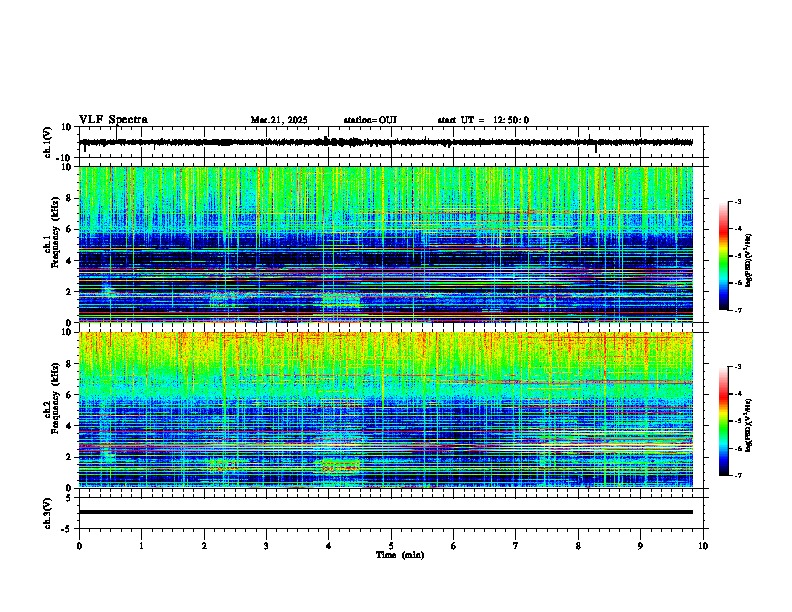Viewport: 792px width, 612px height.
Task: Click the '-7' label on ch.2 color bar
Action: point(738,475)
